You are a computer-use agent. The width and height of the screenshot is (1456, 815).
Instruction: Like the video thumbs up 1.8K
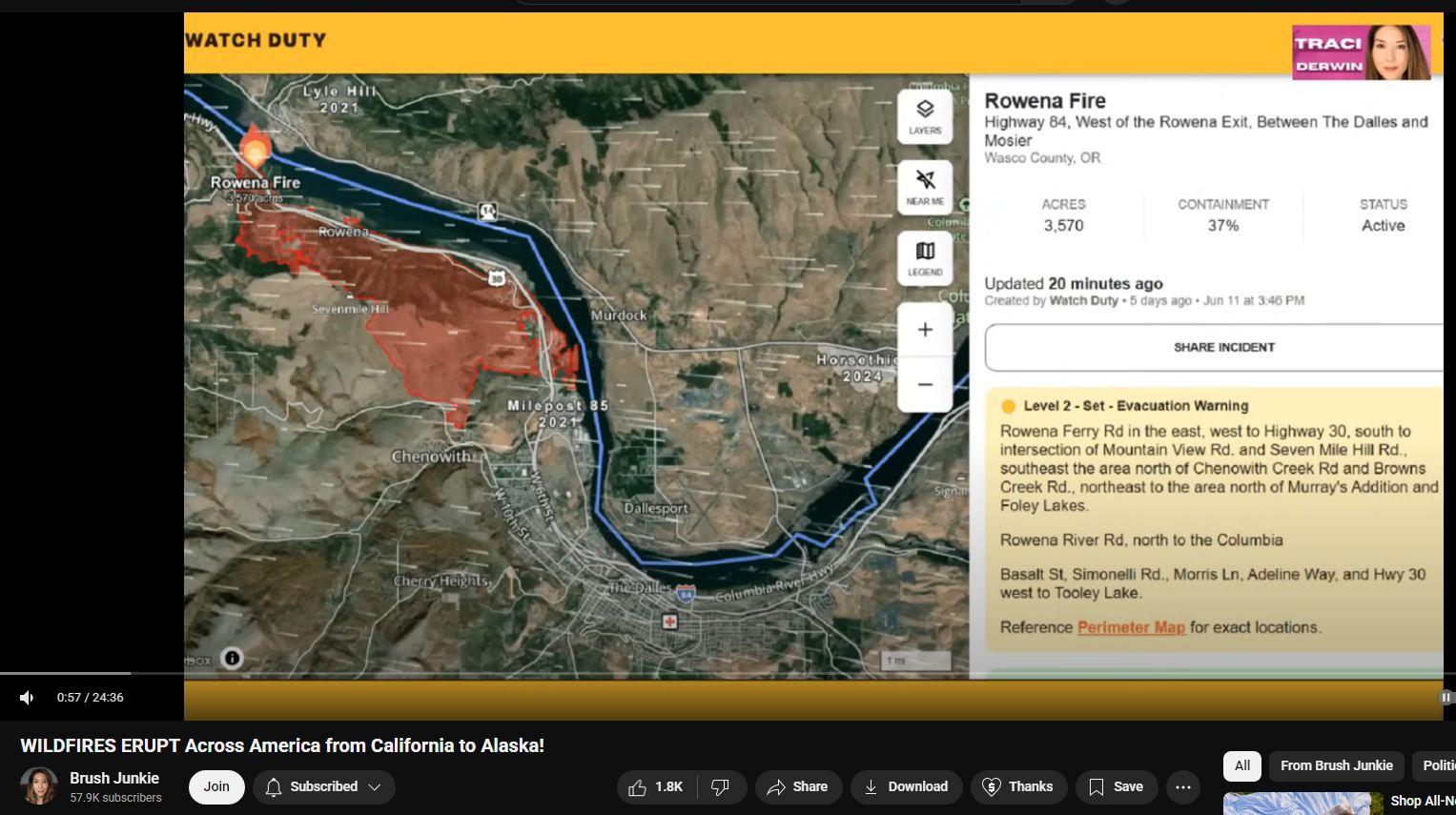click(x=657, y=786)
